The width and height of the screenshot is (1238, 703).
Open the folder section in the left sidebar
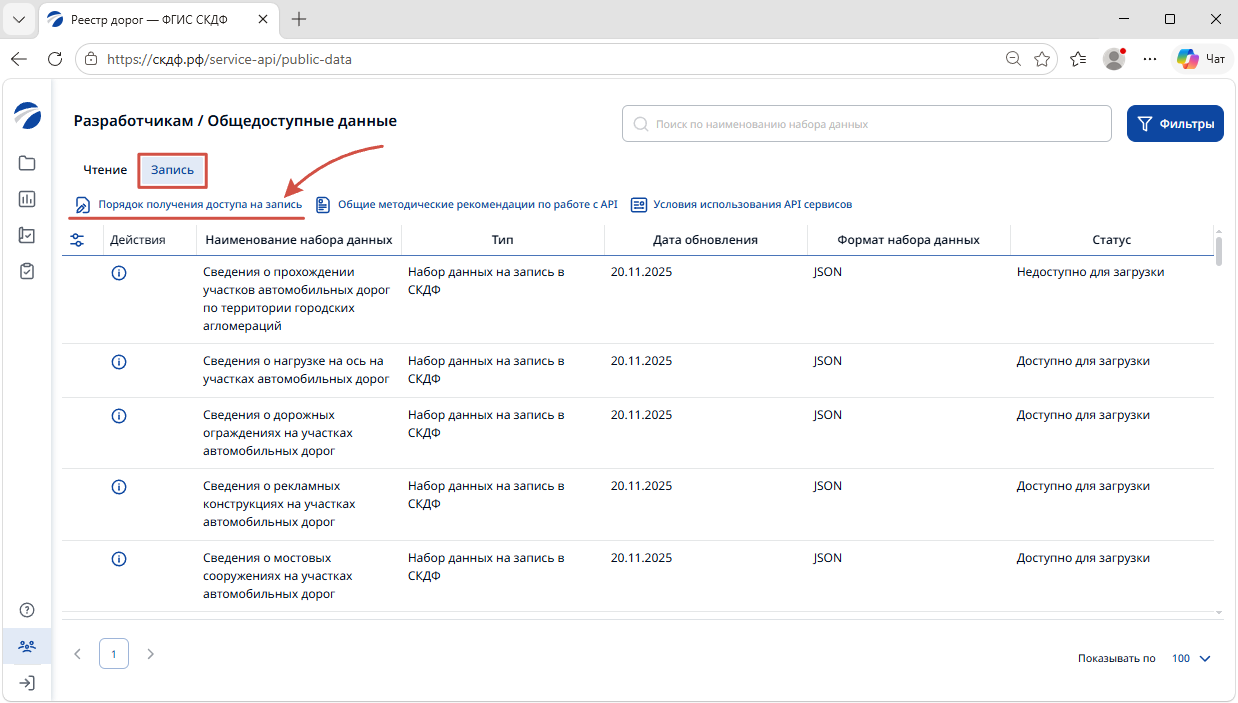pos(27,163)
